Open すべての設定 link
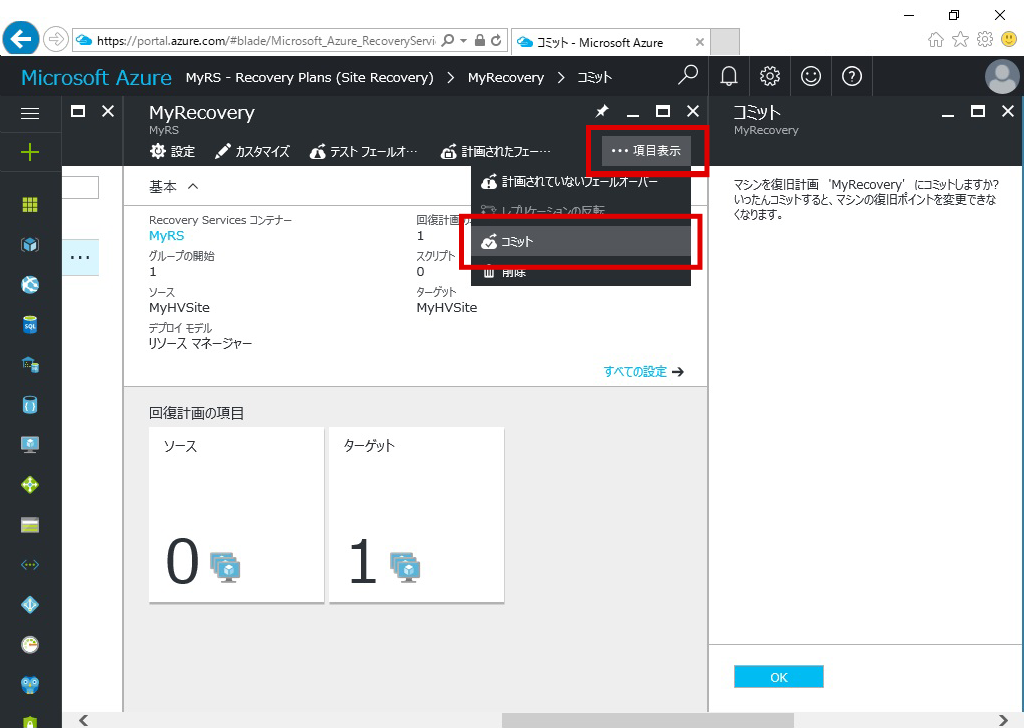 tap(643, 372)
